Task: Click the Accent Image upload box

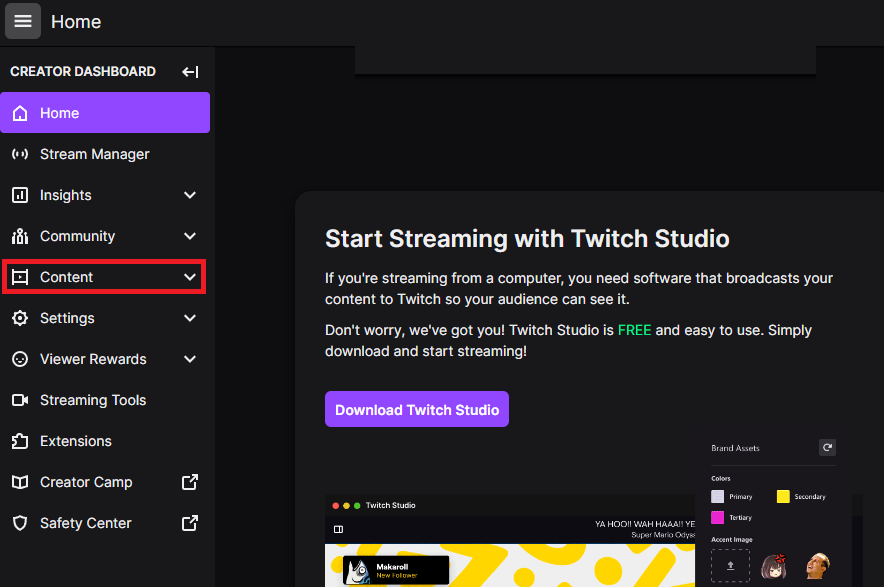Action: coord(730,566)
